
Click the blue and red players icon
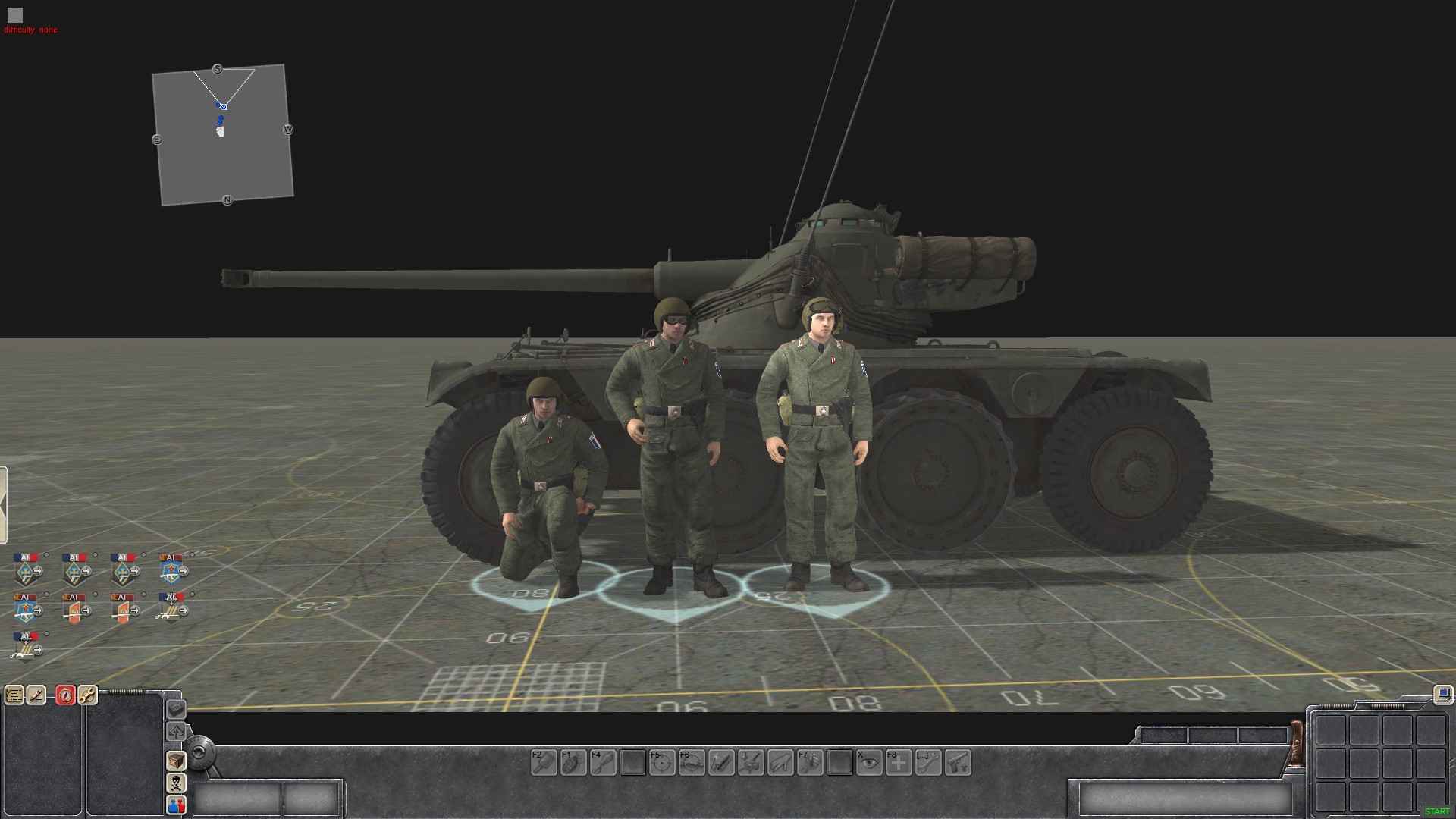(x=176, y=805)
